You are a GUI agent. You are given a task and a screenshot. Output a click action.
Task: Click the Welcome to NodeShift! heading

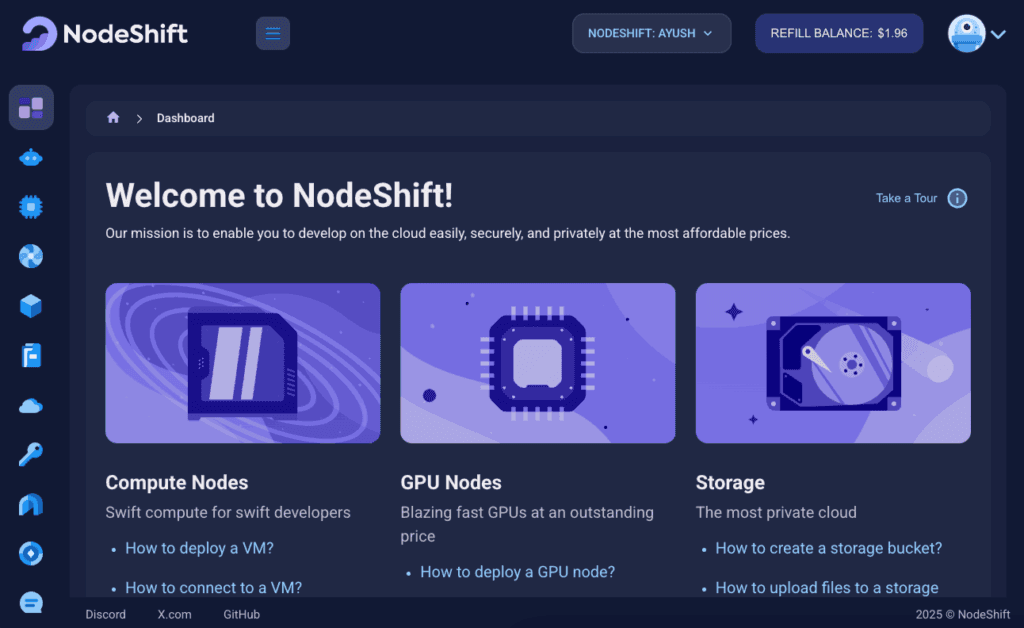coord(280,195)
